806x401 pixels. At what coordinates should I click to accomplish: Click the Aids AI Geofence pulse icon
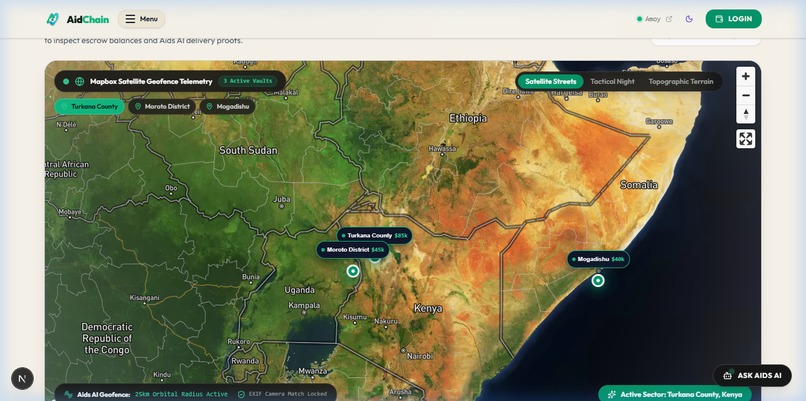pyautogui.click(x=68, y=394)
